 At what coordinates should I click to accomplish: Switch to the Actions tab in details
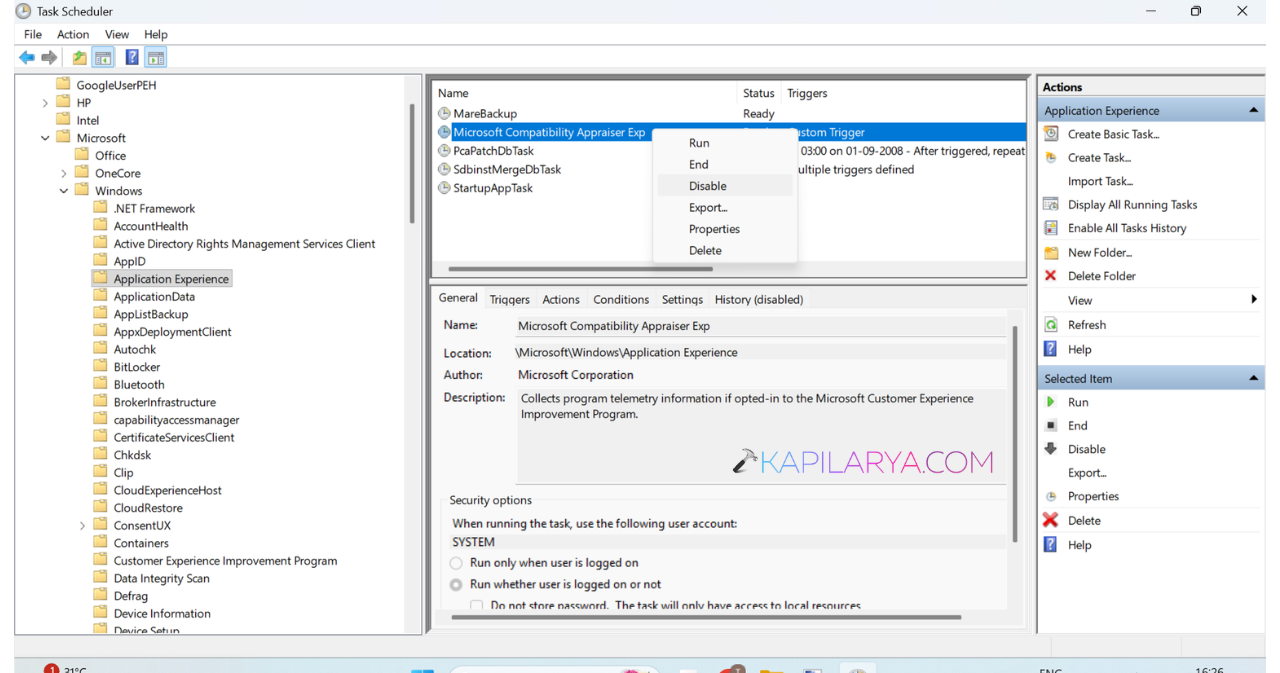click(561, 300)
